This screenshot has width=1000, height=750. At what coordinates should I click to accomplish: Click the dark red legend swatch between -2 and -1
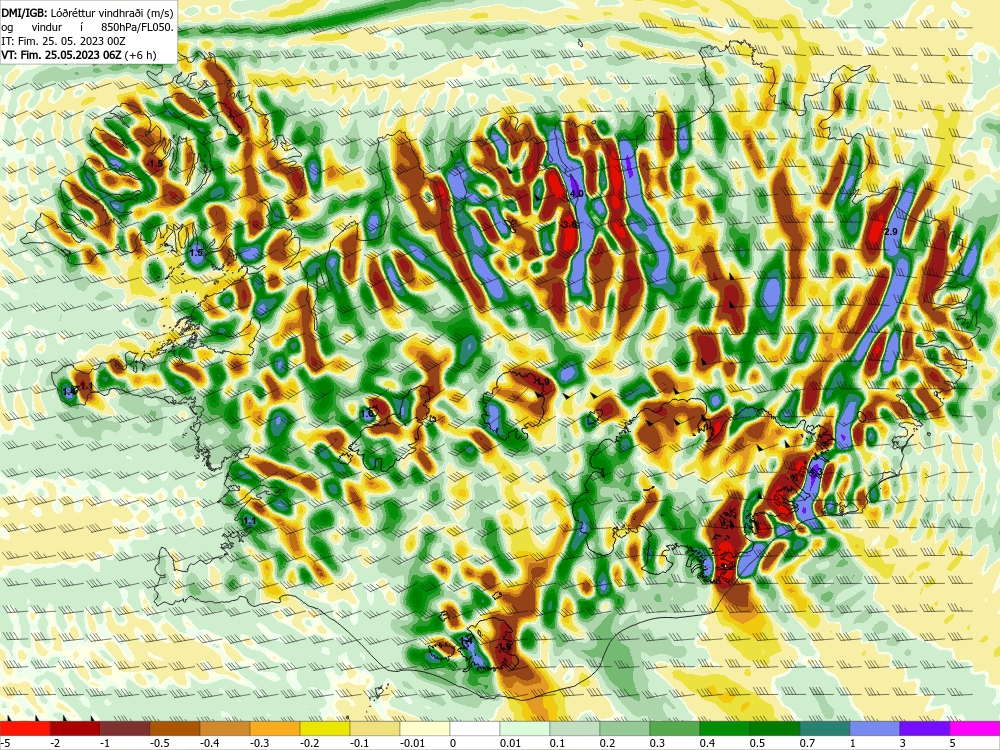[75, 728]
